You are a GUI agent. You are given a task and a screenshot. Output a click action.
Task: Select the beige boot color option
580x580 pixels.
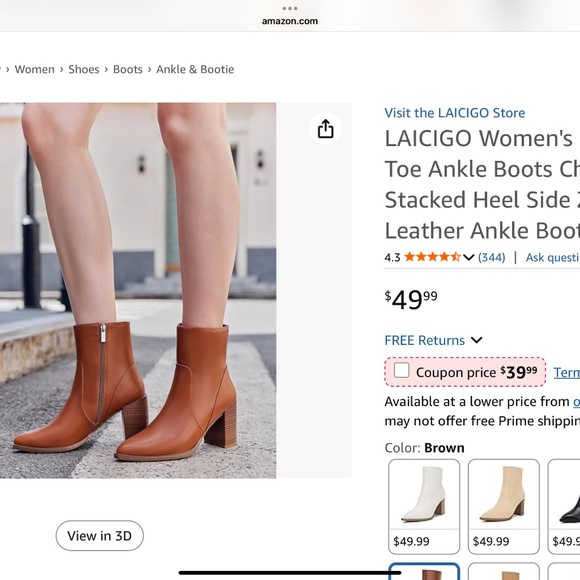tap(503, 506)
